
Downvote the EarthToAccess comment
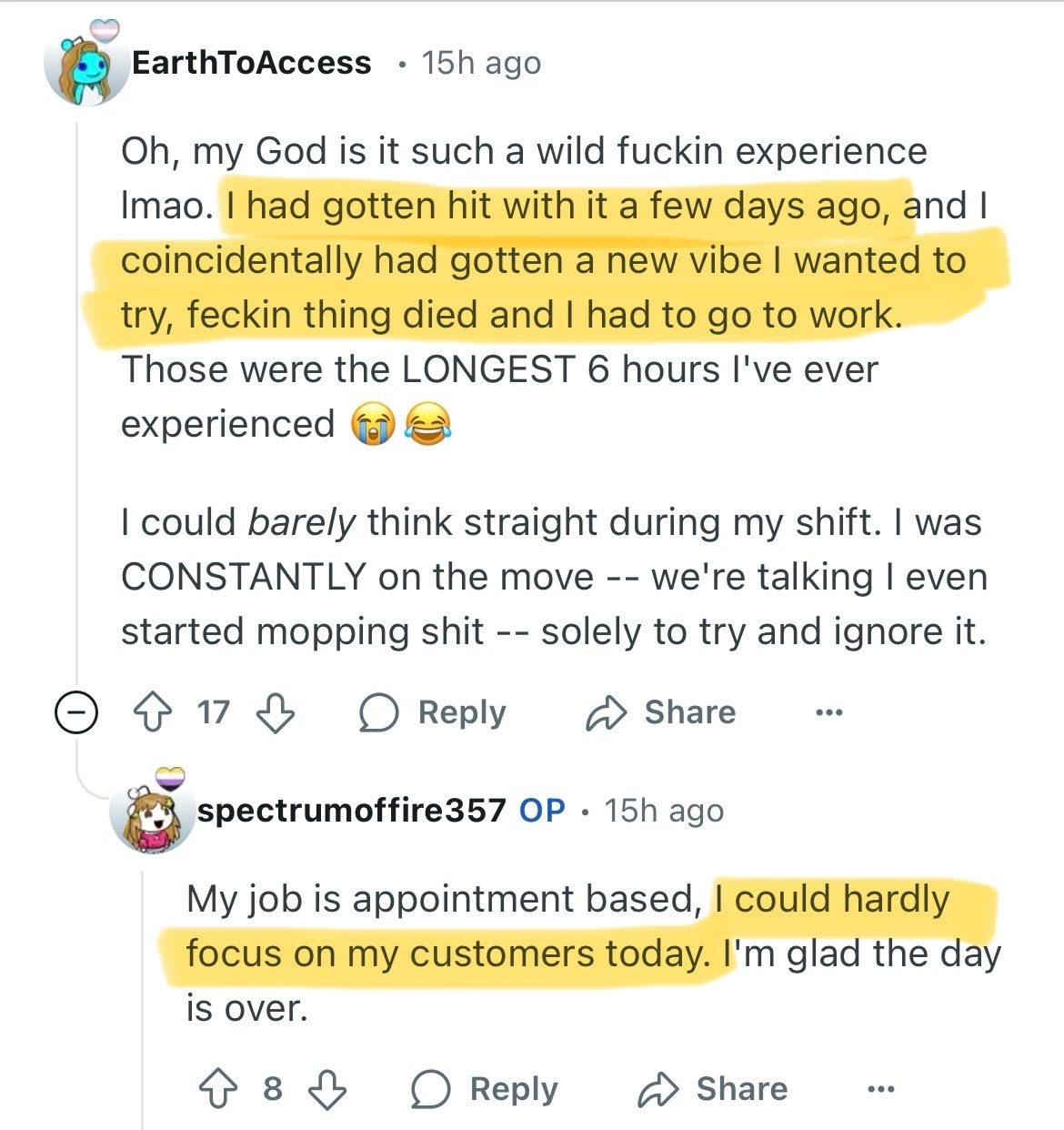tap(275, 712)
